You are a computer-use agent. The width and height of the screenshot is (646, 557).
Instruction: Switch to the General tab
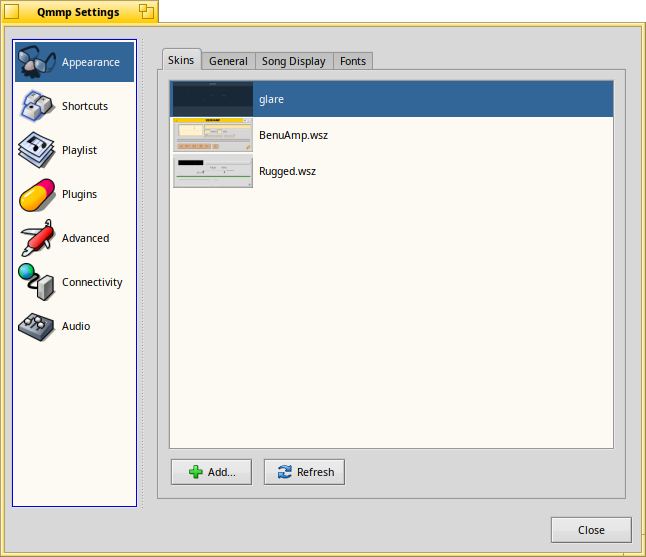[228, 61]
